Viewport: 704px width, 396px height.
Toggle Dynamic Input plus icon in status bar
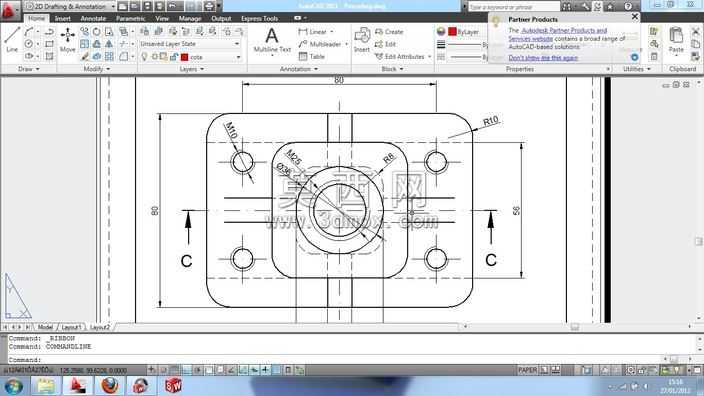pos(266,370)
